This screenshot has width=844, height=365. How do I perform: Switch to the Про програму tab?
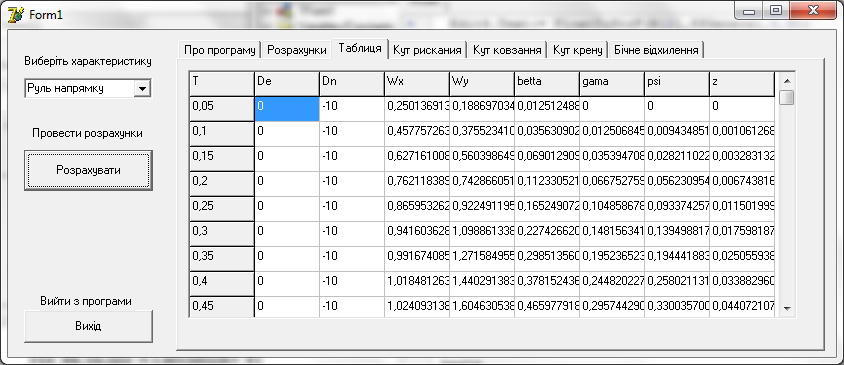point(219,50)
